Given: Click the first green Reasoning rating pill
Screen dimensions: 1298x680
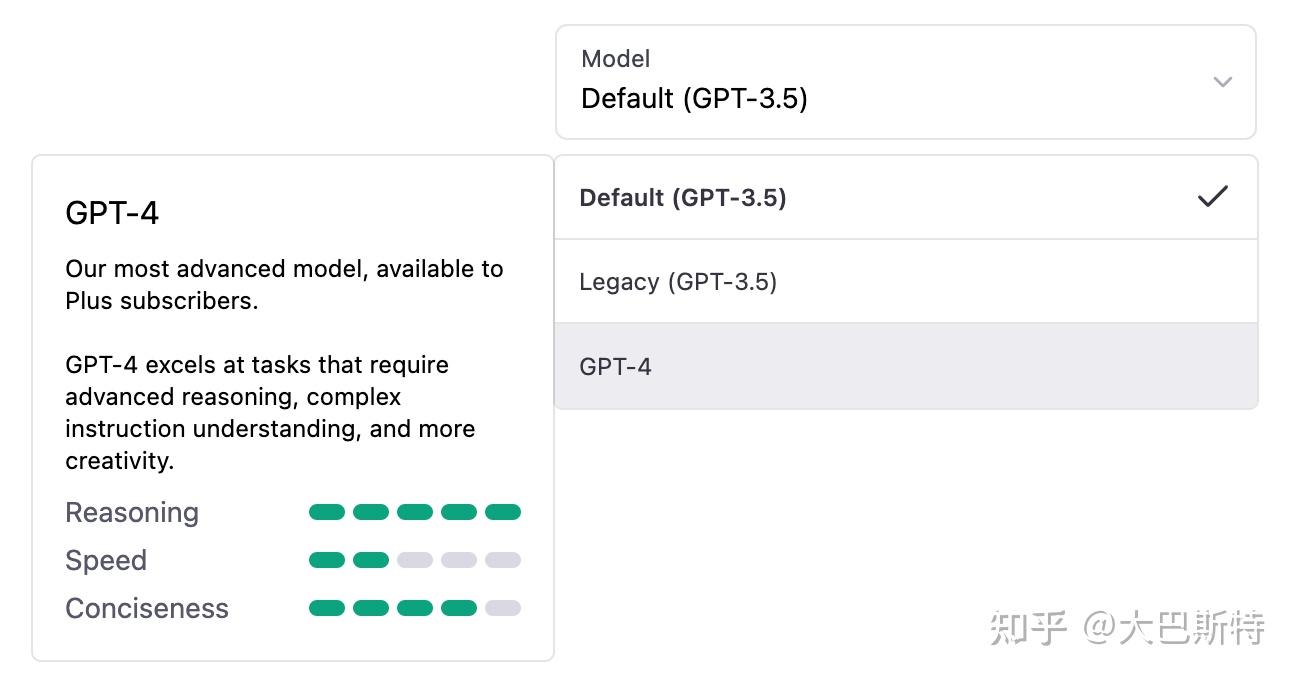Looking at the screenshot, I should tap(327, 512).
